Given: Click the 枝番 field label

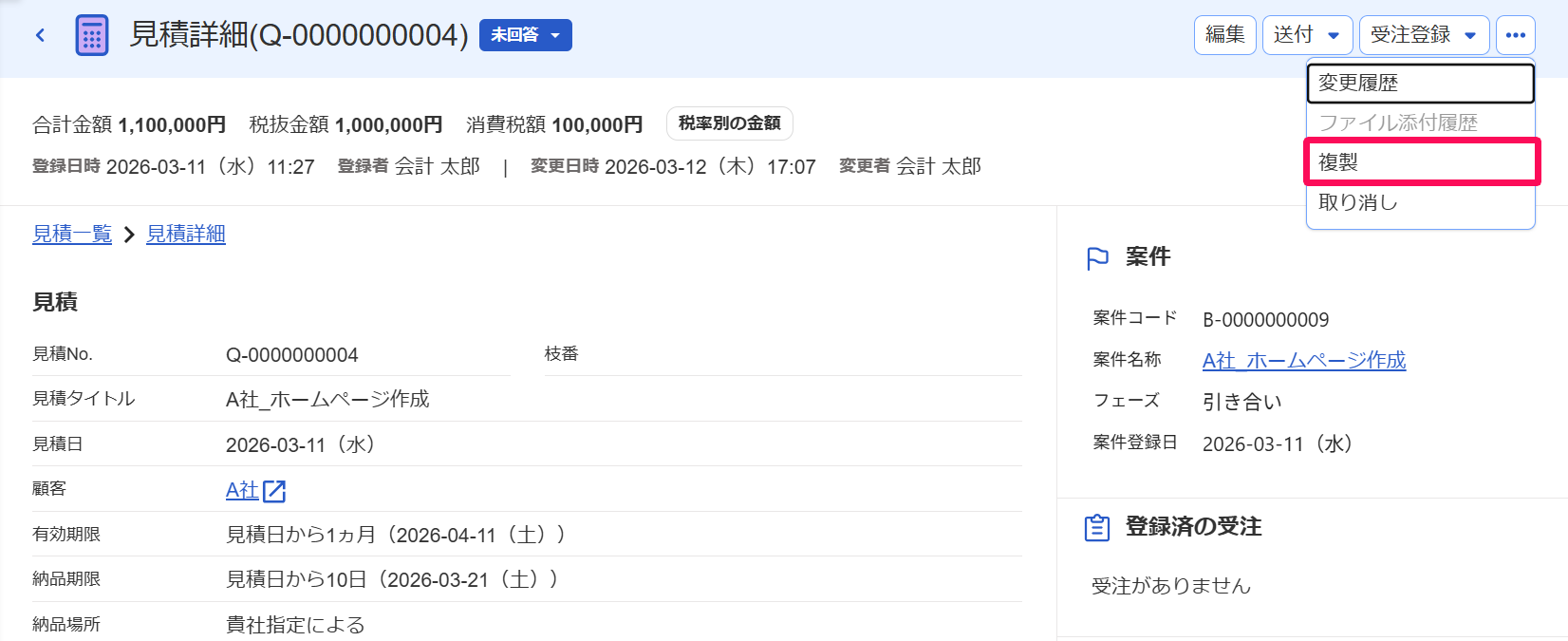Looking at the screenshot, I should 562,353.
